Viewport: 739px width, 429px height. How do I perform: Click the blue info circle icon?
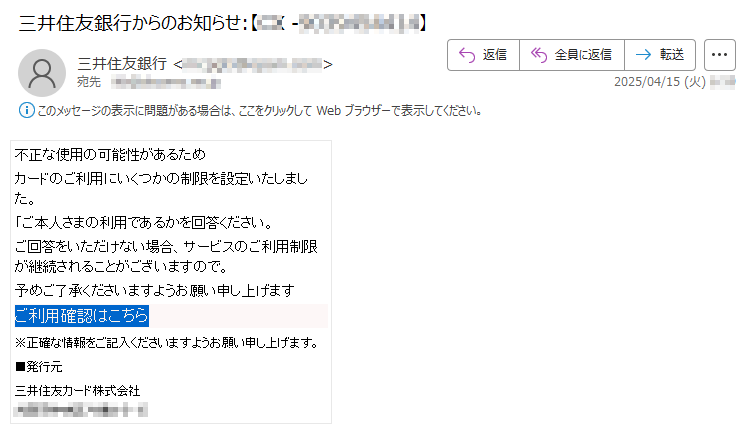tap(26, 111)
